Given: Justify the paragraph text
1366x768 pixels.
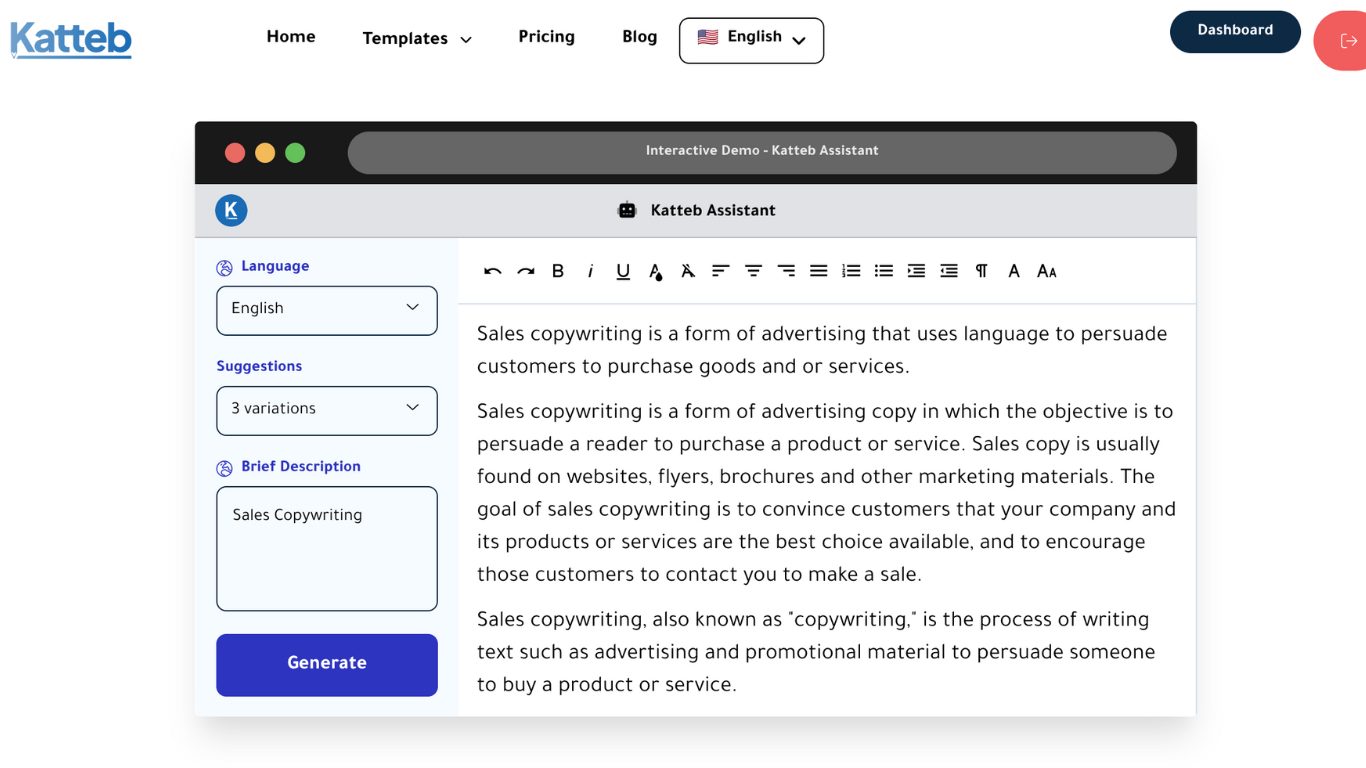Looking at the screenshot, I should (818, 271).
